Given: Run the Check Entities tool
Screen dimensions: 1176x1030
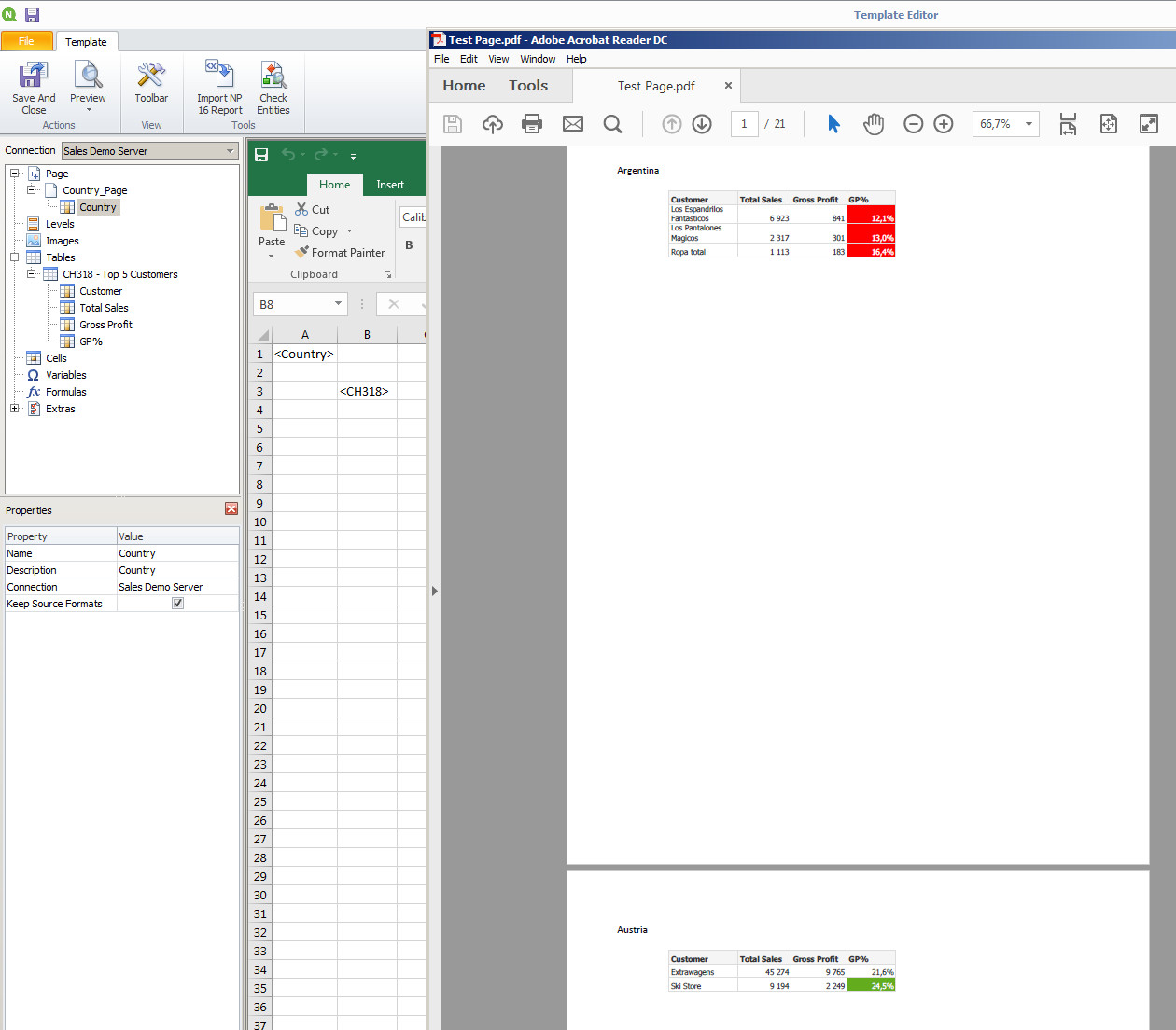Looking at the screenshot, I should click(x=273, y=77).
